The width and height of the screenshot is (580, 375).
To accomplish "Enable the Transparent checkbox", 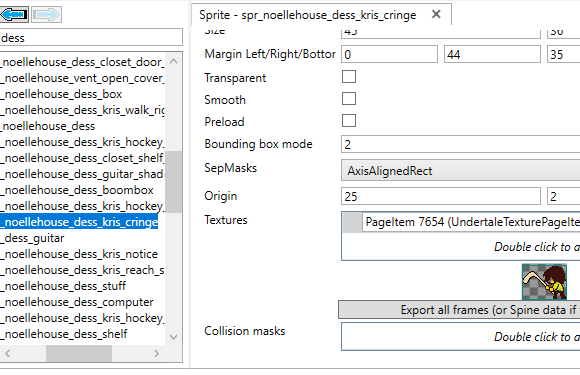I will (x=349, y=77).
